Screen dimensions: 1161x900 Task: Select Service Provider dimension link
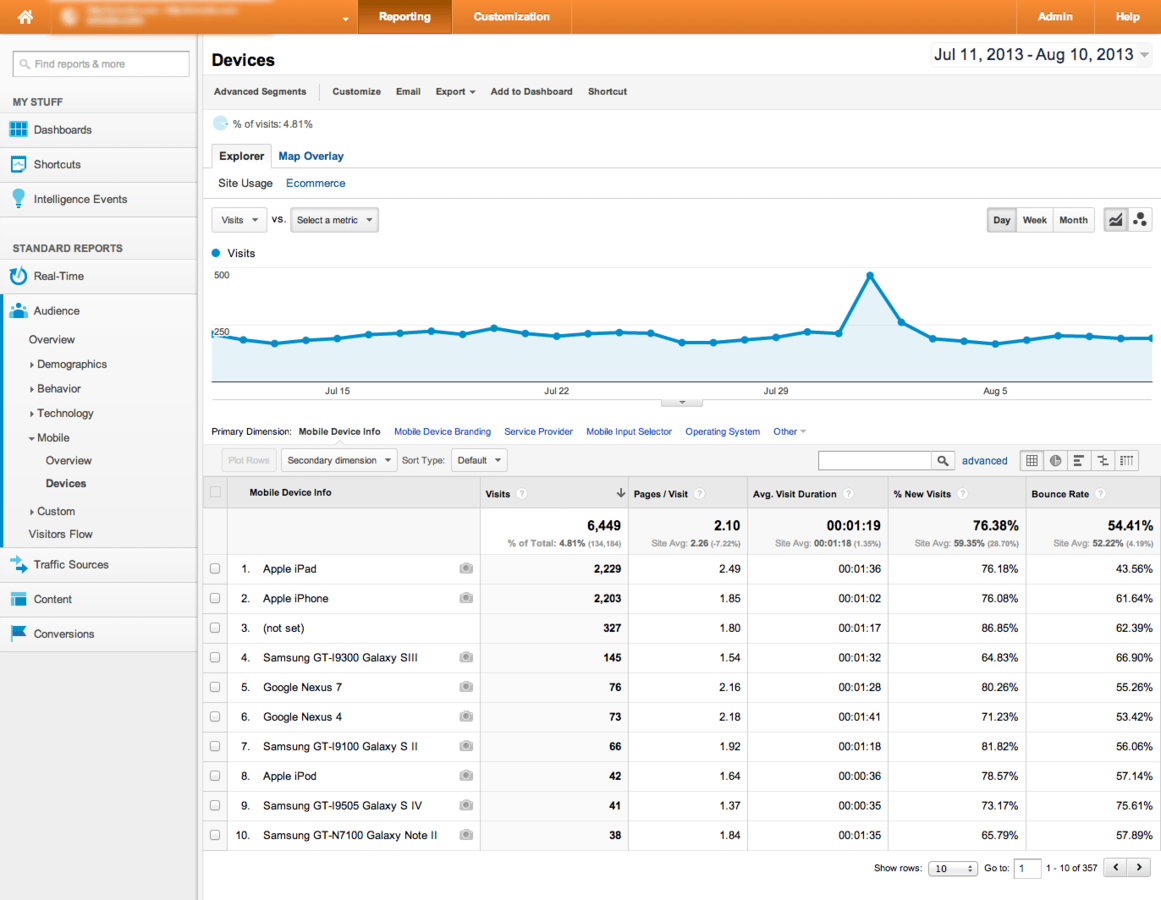click(x=538, y=431)
